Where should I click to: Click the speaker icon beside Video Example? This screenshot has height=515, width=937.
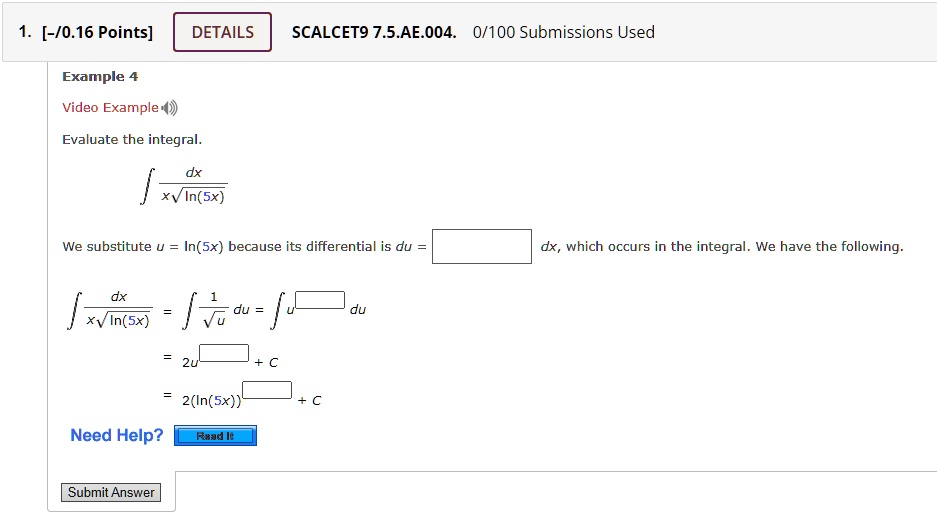[x=170, y=108]
